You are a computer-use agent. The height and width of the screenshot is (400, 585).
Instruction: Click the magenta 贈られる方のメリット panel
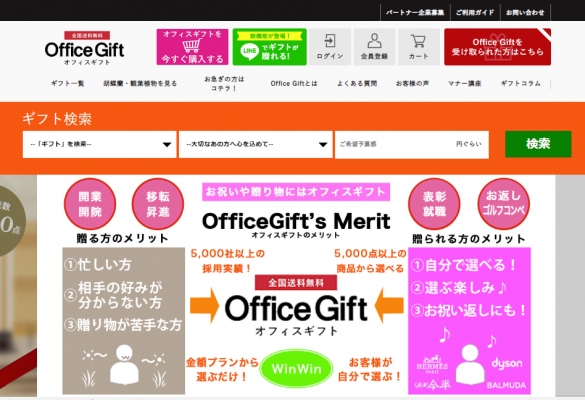469,321
